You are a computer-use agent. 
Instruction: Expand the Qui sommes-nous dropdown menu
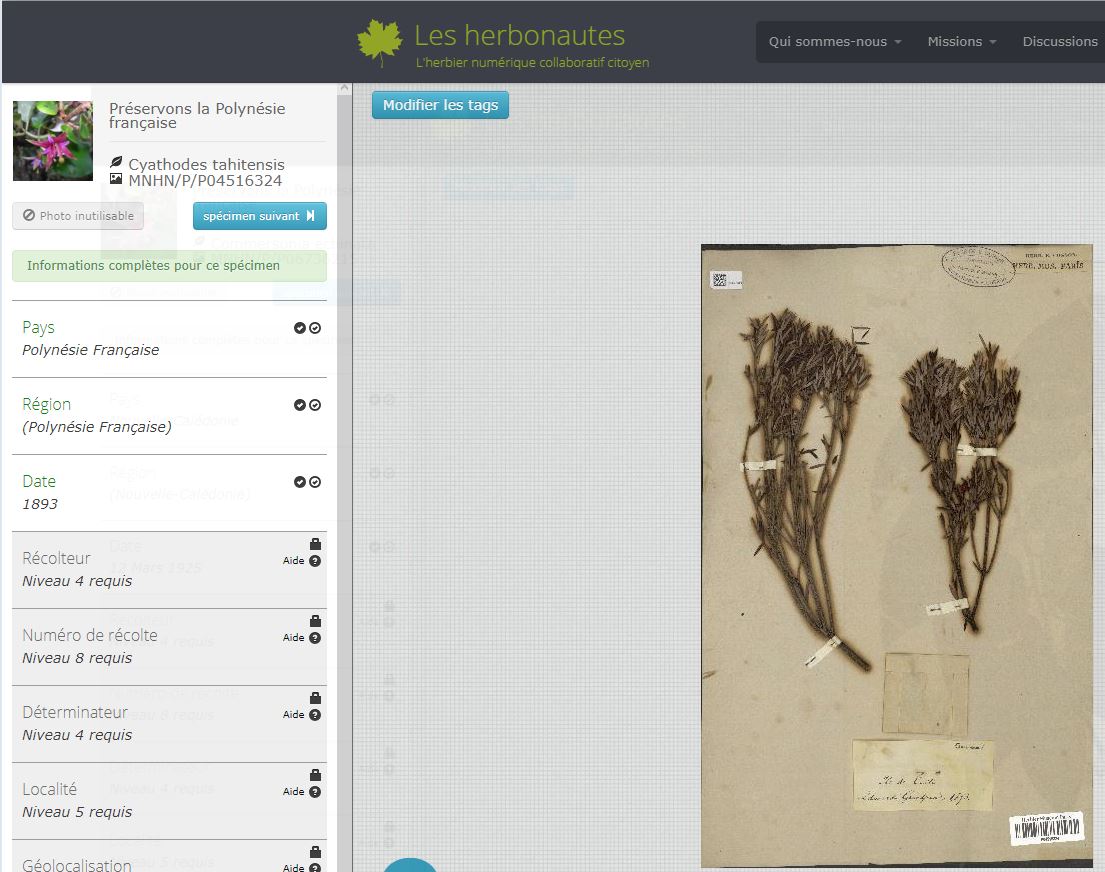[x=834, y=42]
